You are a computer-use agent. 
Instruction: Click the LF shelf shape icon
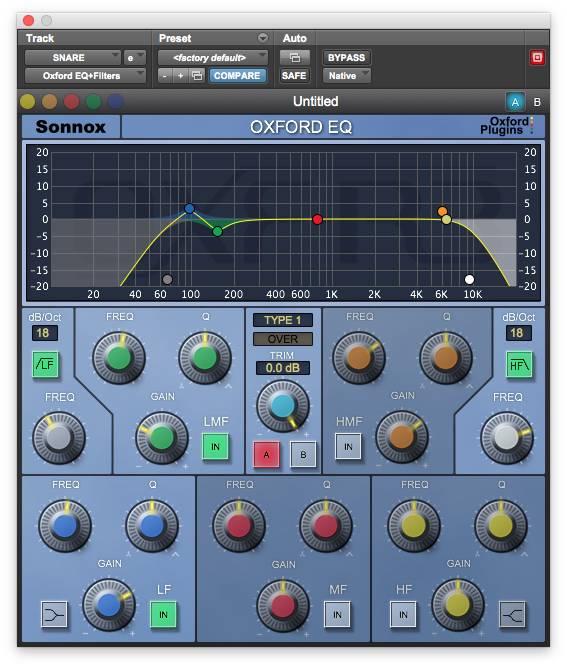click(54, 614)
